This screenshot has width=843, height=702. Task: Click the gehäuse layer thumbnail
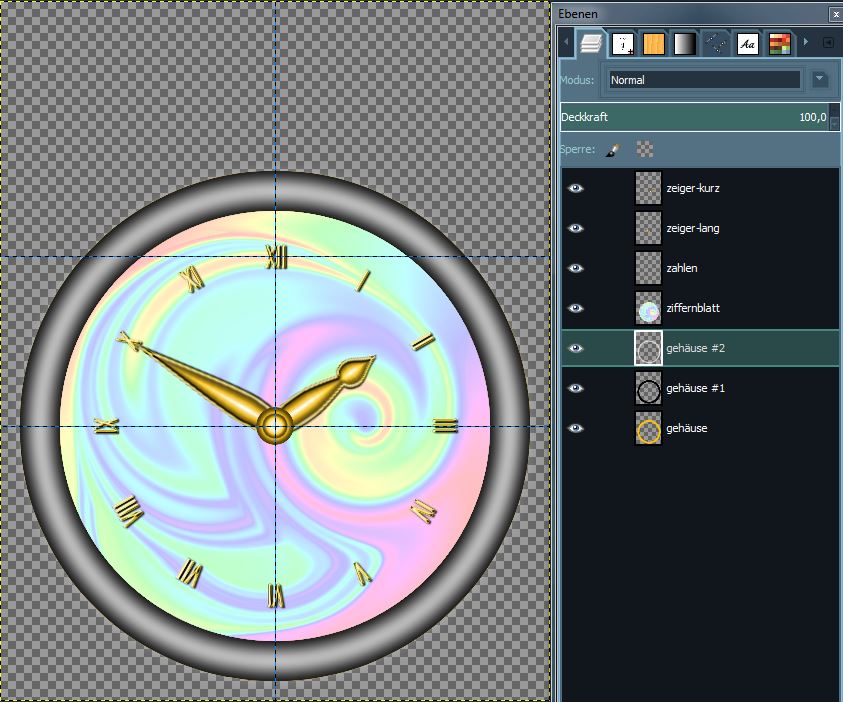tap(649, 429)
